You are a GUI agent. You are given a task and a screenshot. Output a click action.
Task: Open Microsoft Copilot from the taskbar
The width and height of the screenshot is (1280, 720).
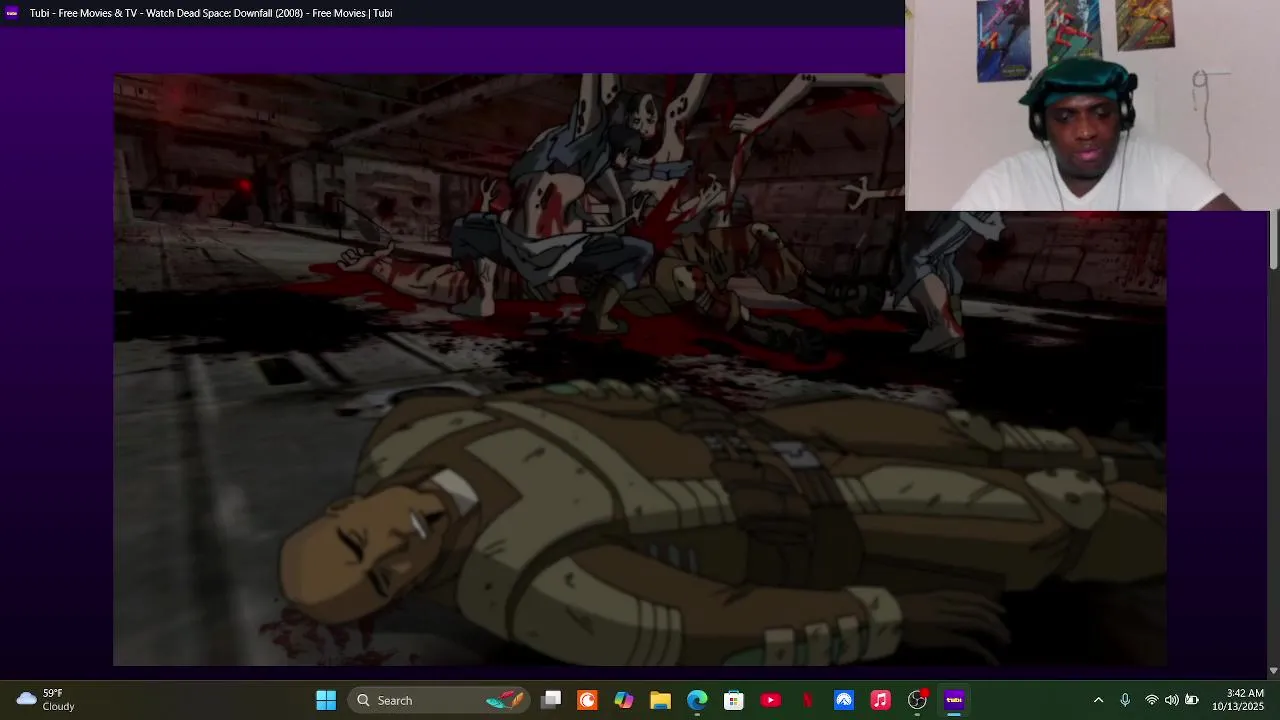pyautogui.click(x=624, y=700)
